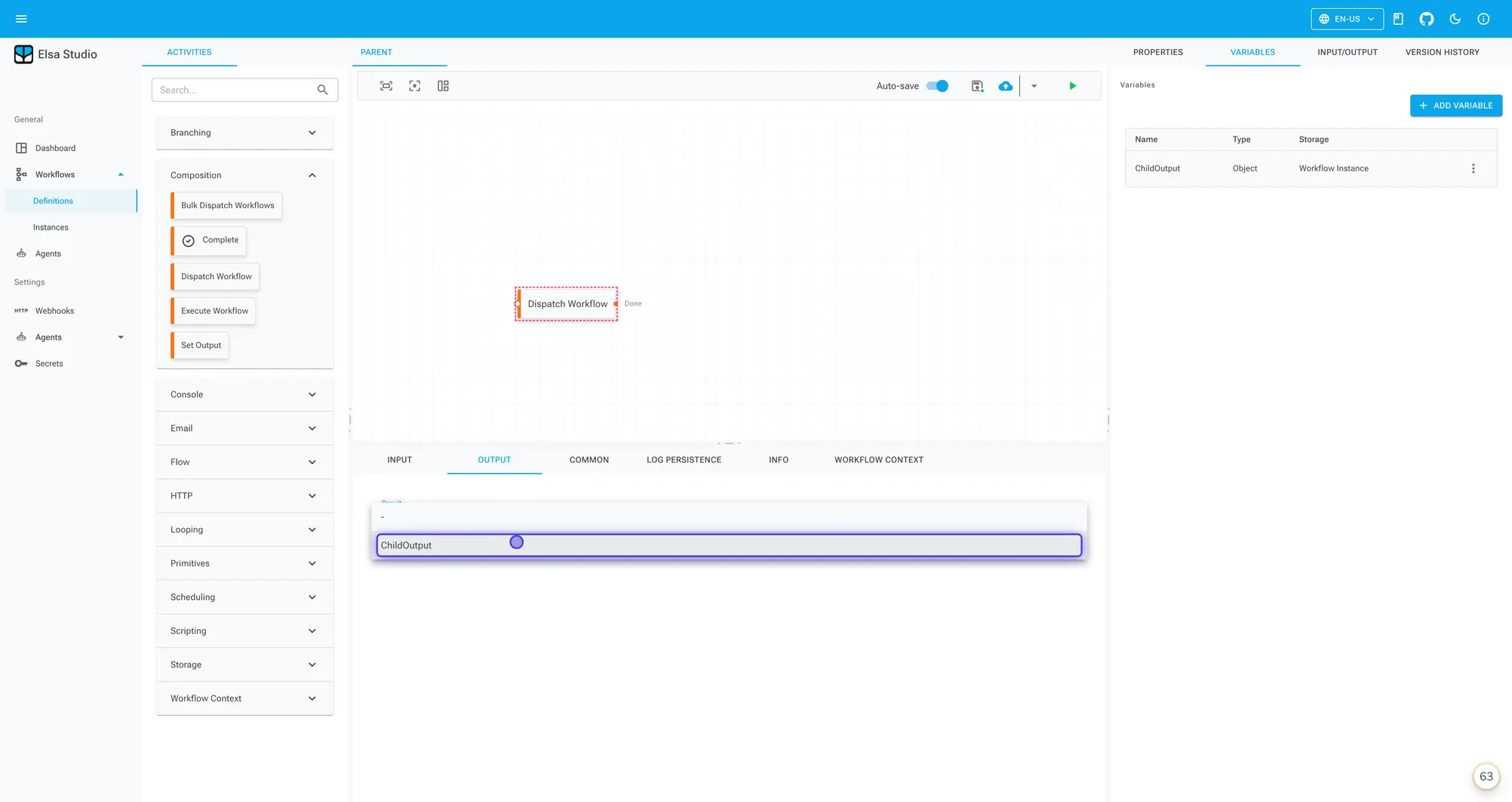Open the hamburger navigation menu
The width and height of the screenshot is (1512, 802).
click(21, 19)
